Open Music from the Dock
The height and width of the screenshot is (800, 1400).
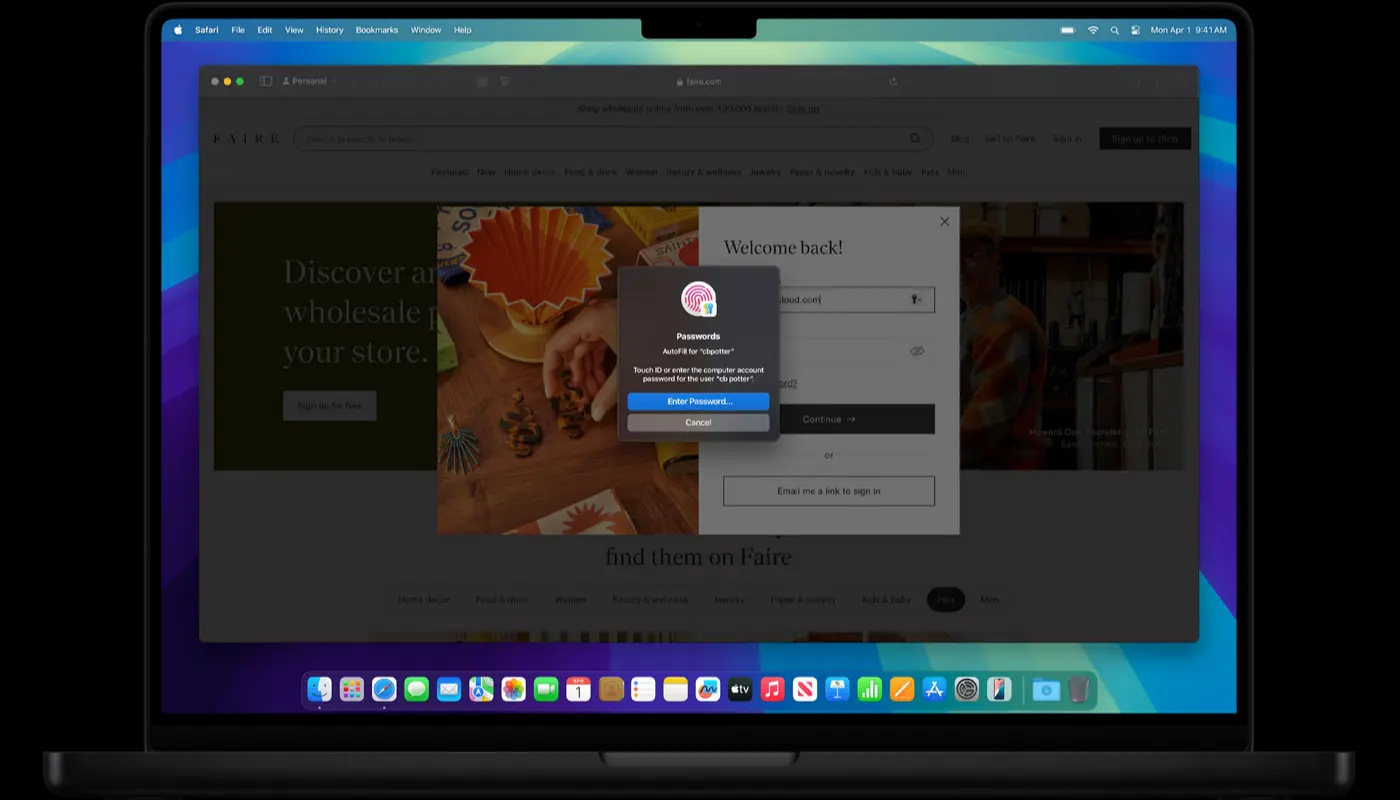772,689
